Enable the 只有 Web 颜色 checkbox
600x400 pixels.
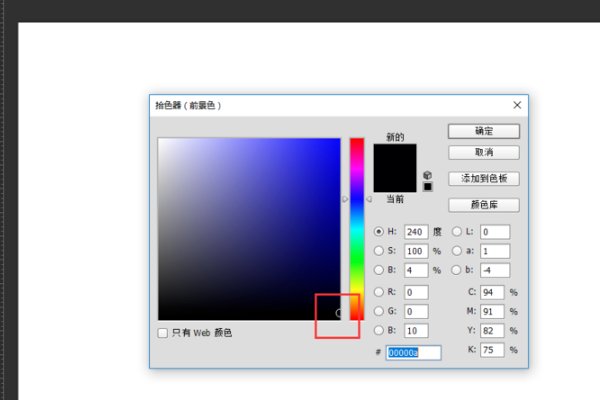163,332
